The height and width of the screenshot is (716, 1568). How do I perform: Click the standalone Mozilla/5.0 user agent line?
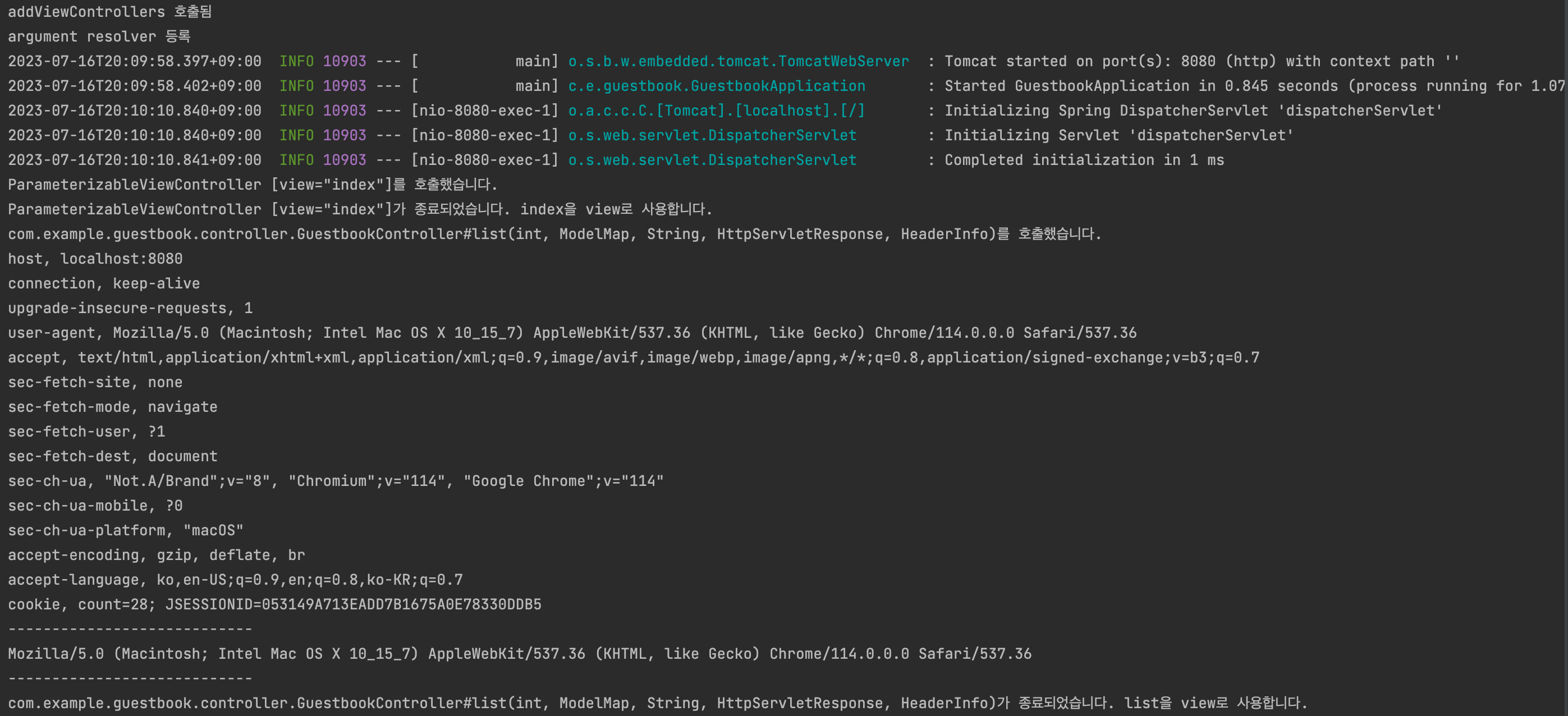point(520,653)
